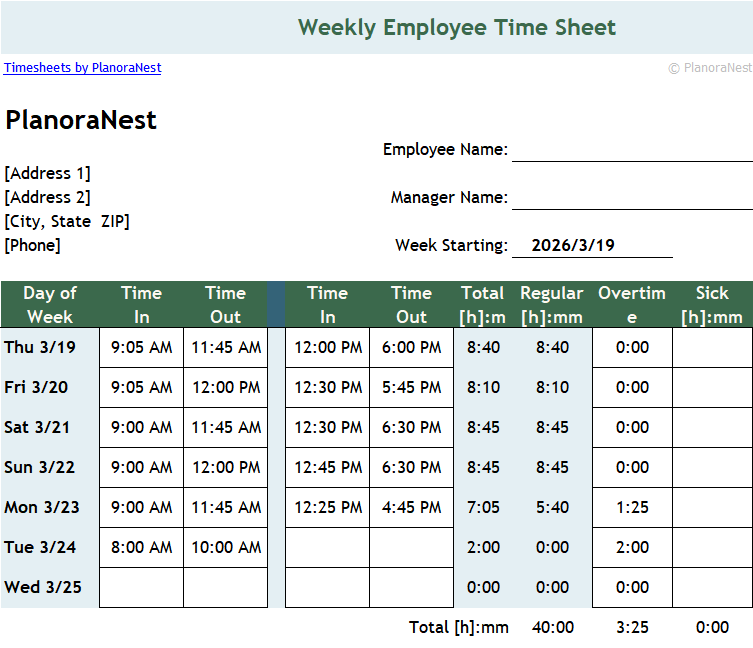Click Monday's 12:25 PM Time In cell
Image resolution: width=753 pixels, height=648 pixels.
click(328, 507)
